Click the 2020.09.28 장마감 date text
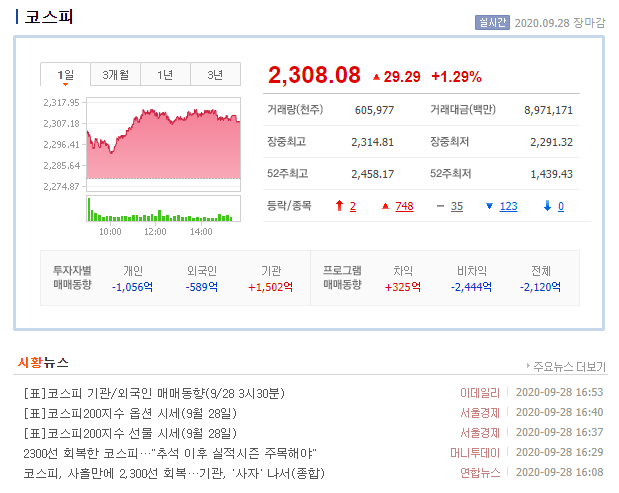 560,23
